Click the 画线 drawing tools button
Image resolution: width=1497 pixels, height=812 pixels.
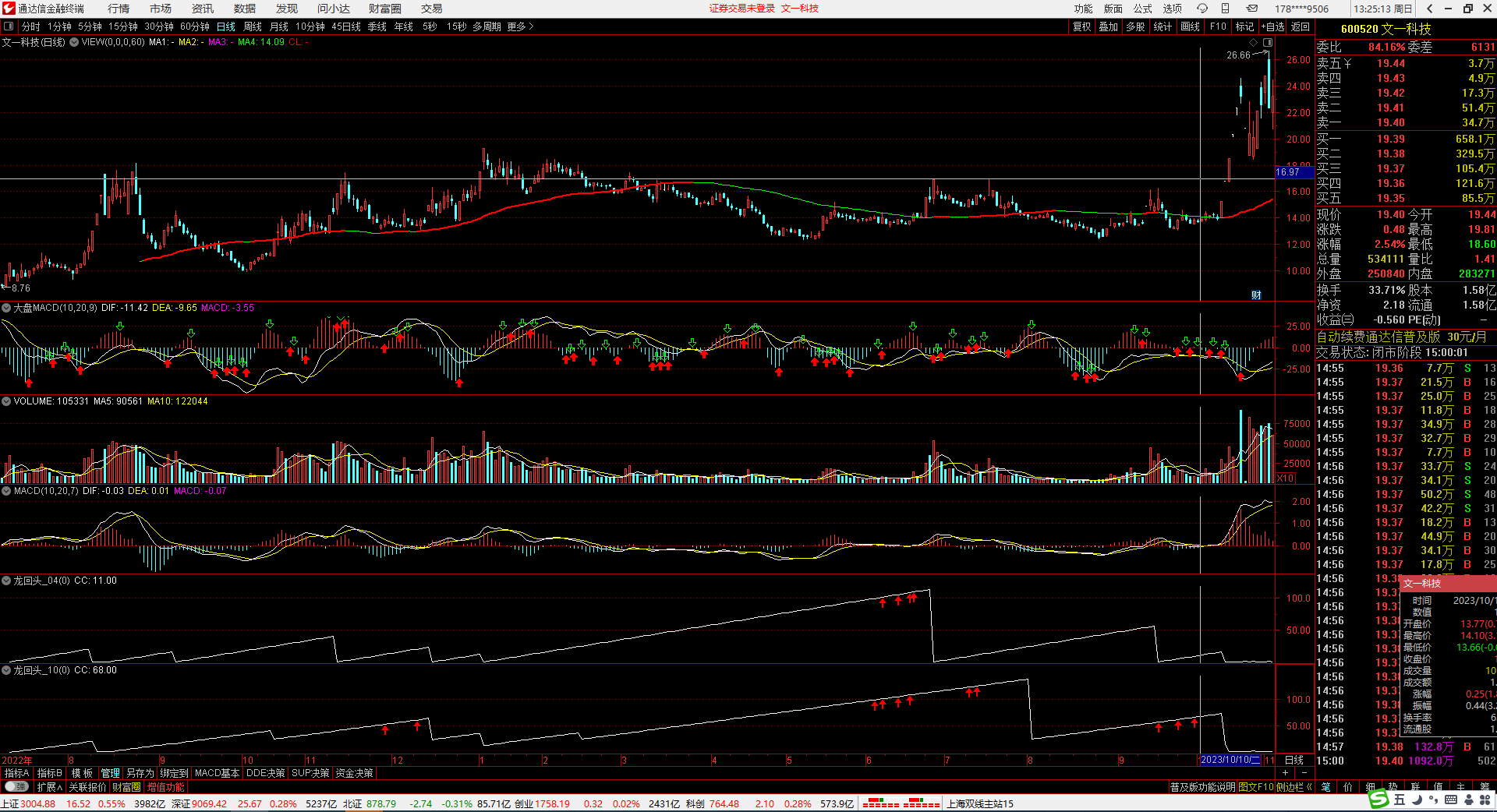point(1191,26)
